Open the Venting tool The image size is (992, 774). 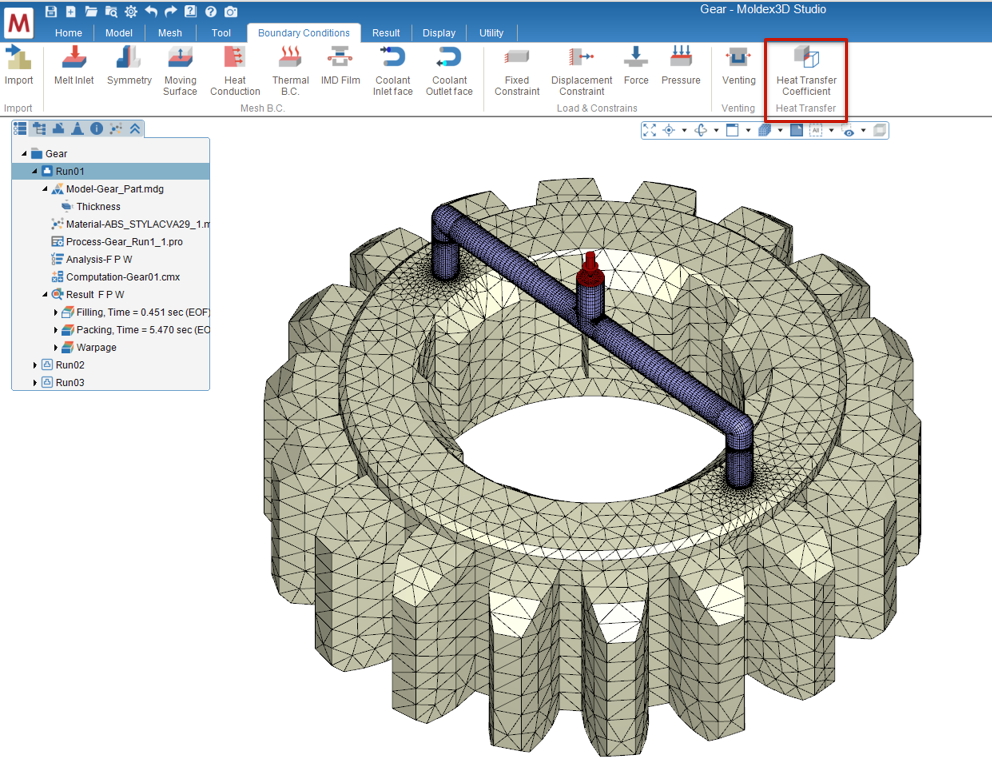[x=738, y=66]
